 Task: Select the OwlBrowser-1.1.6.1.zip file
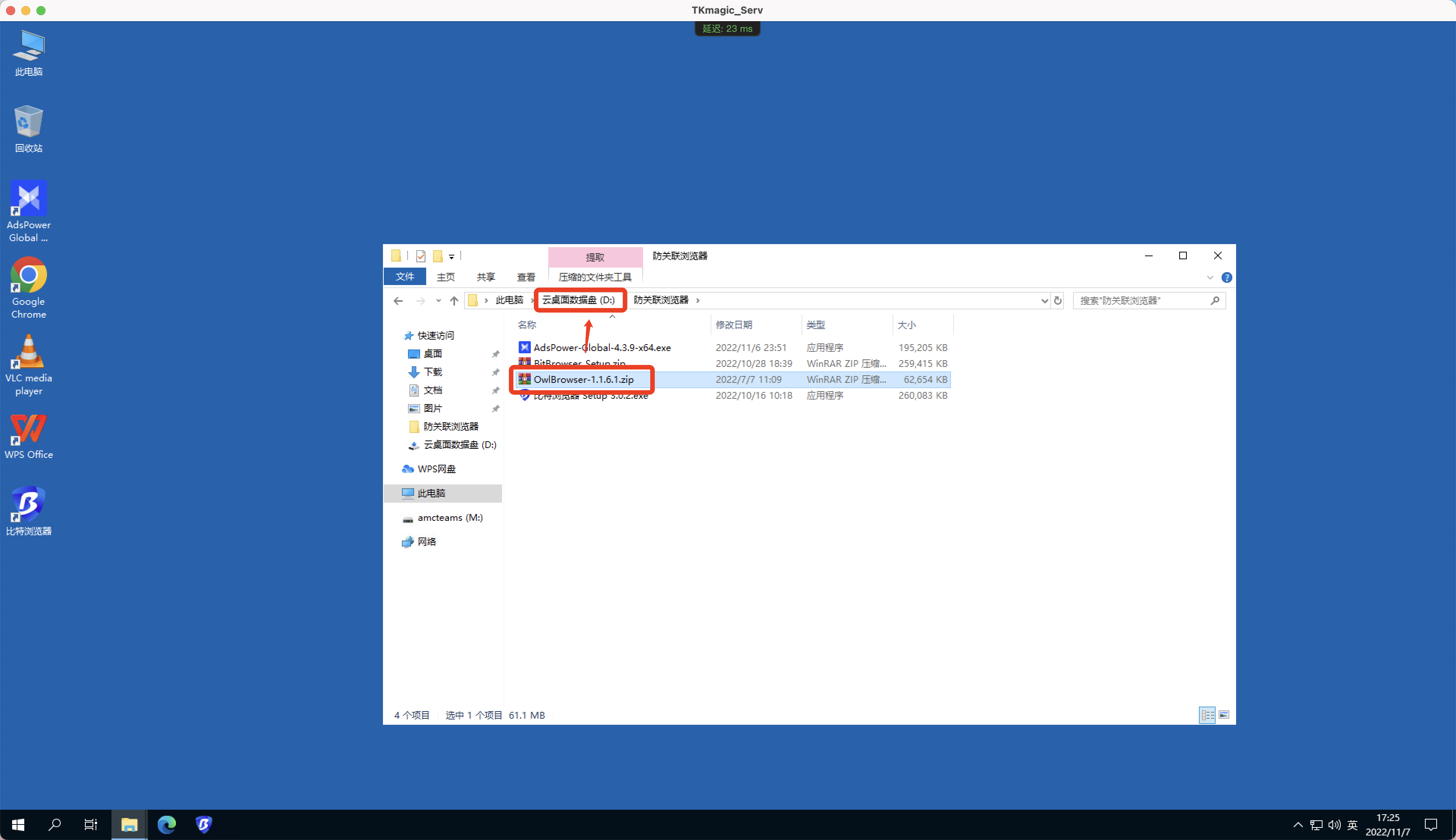tap(583, 379)
